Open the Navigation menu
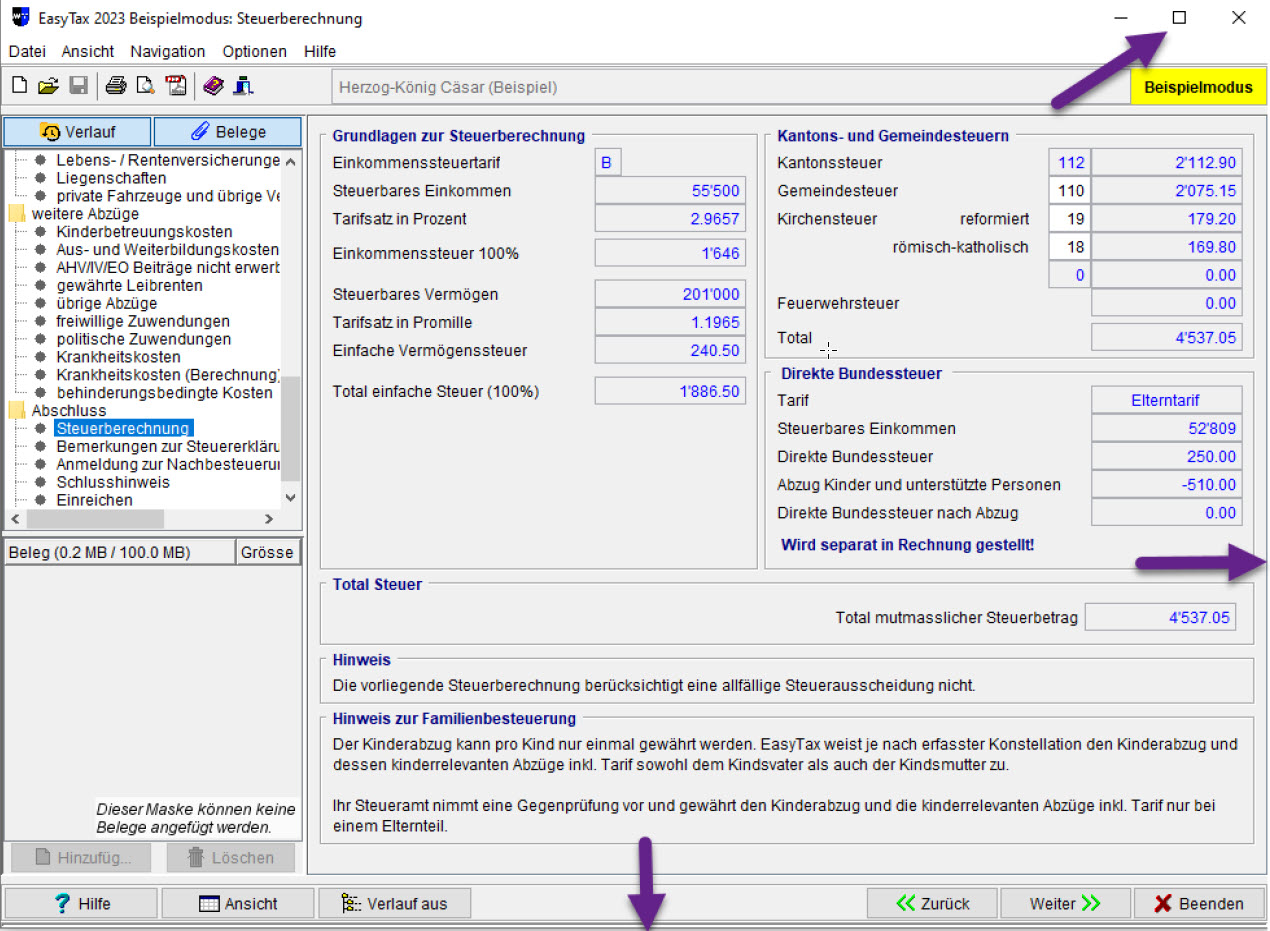1270x931 pixels. pyautogui.click(x=168, y=51)
